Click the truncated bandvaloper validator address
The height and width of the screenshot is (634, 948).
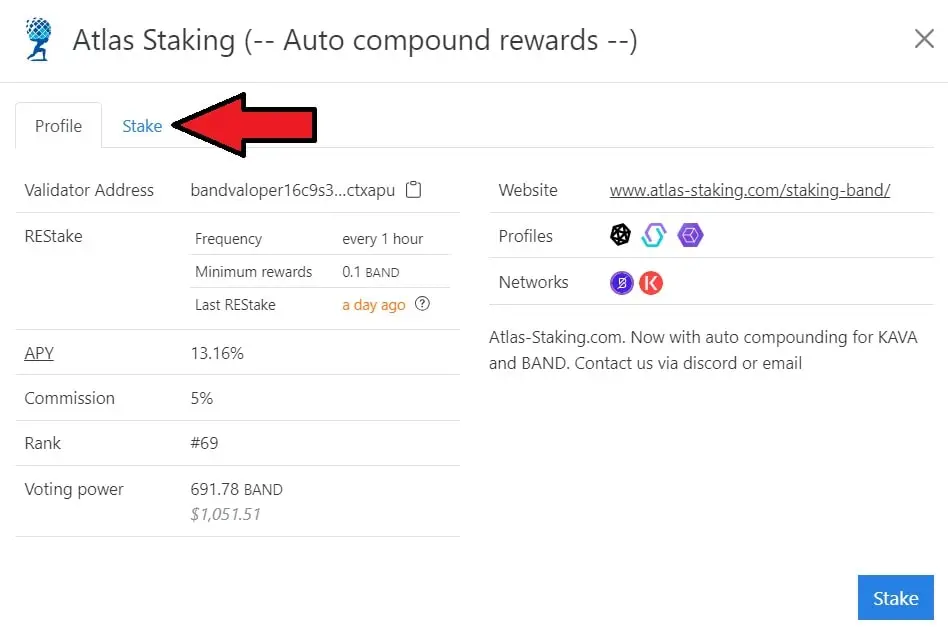coord(293,190)
